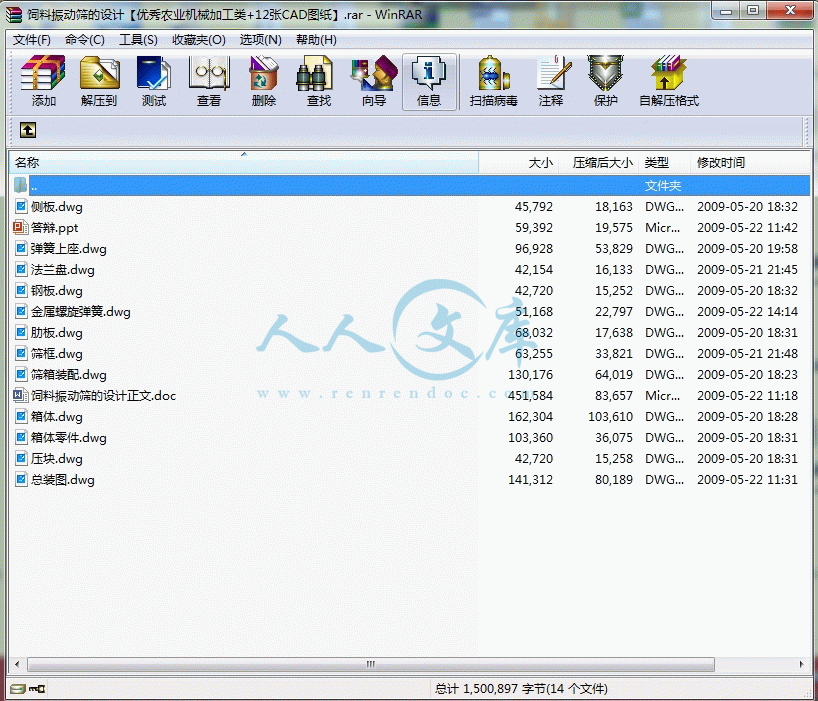Maximize the WinRAR window
818x701 pixels.
pos(753,10)
